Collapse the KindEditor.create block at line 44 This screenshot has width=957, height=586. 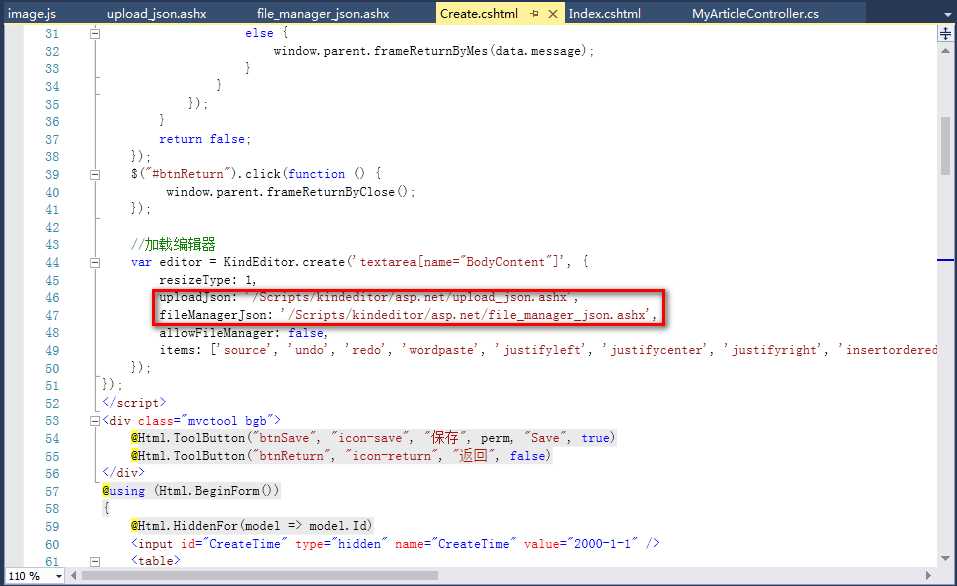pyautogui.click(x=95, y=262)
